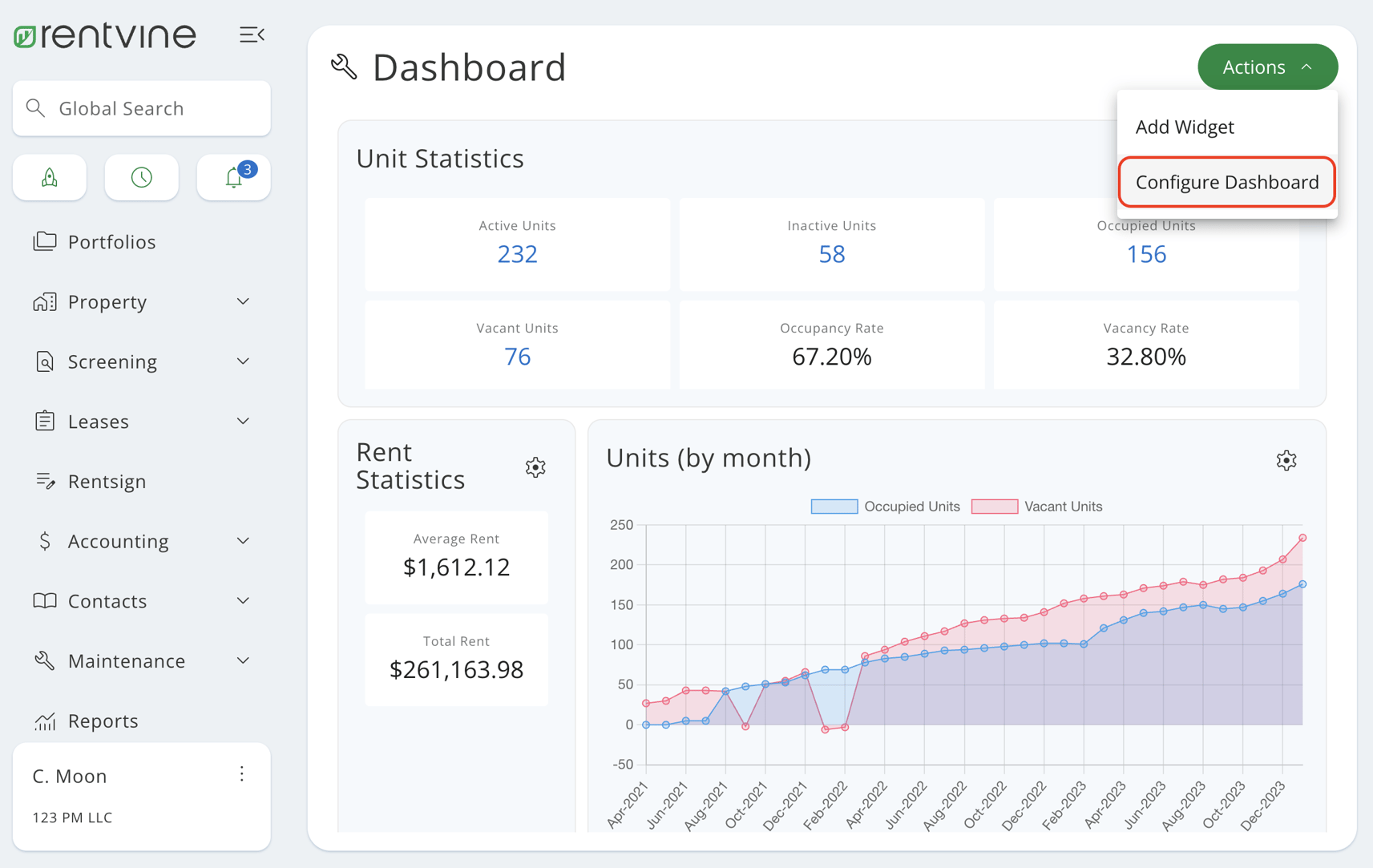Collapse the left sidebar

[x=252, y=34]
